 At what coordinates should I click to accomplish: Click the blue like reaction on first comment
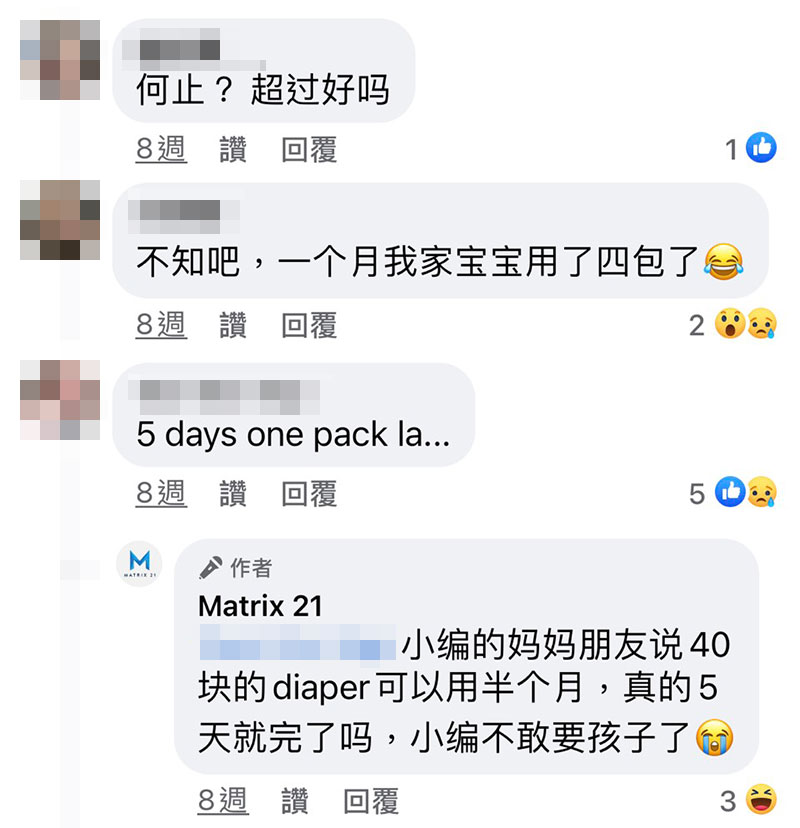pos(761,147)
